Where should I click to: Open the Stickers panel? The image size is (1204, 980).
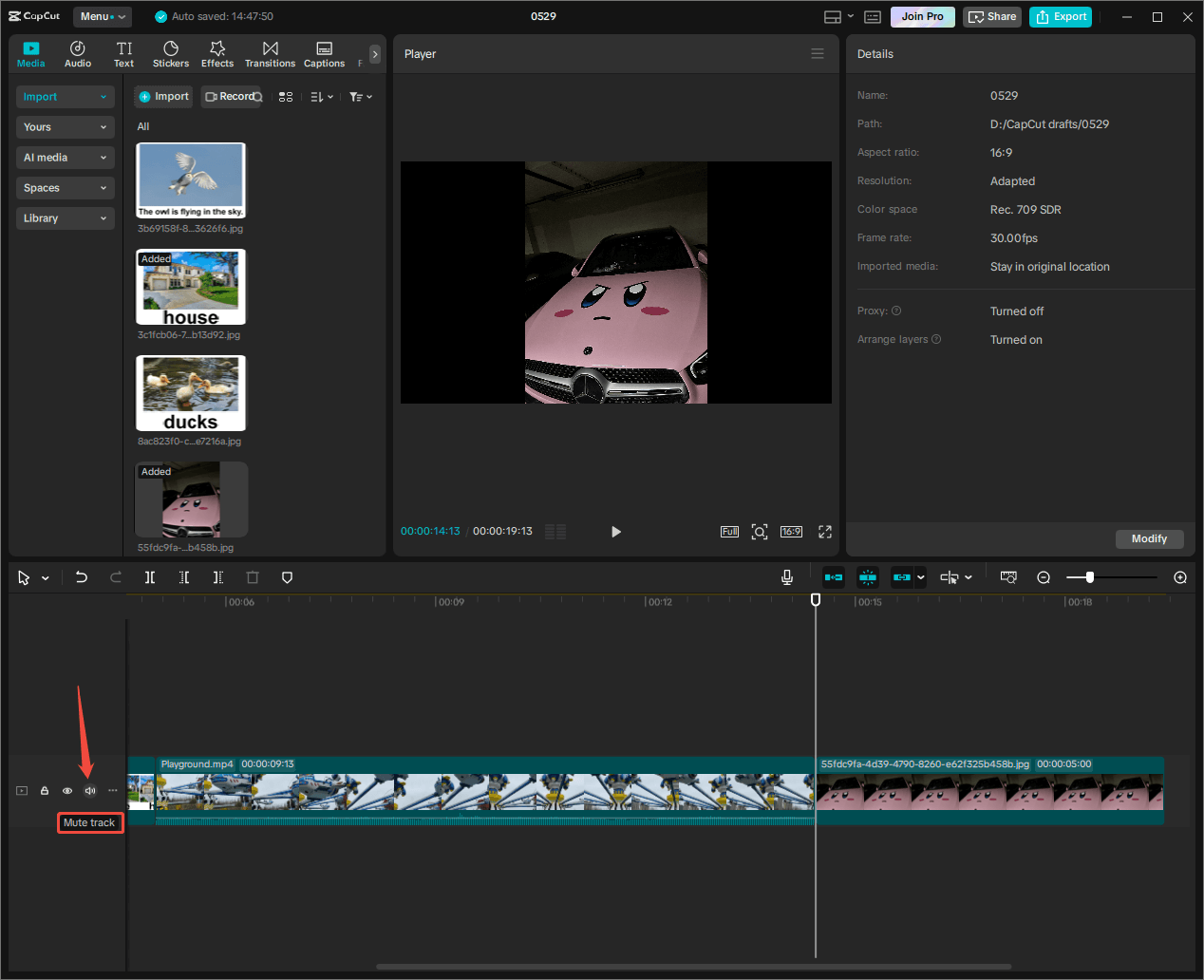pos(171,53)
